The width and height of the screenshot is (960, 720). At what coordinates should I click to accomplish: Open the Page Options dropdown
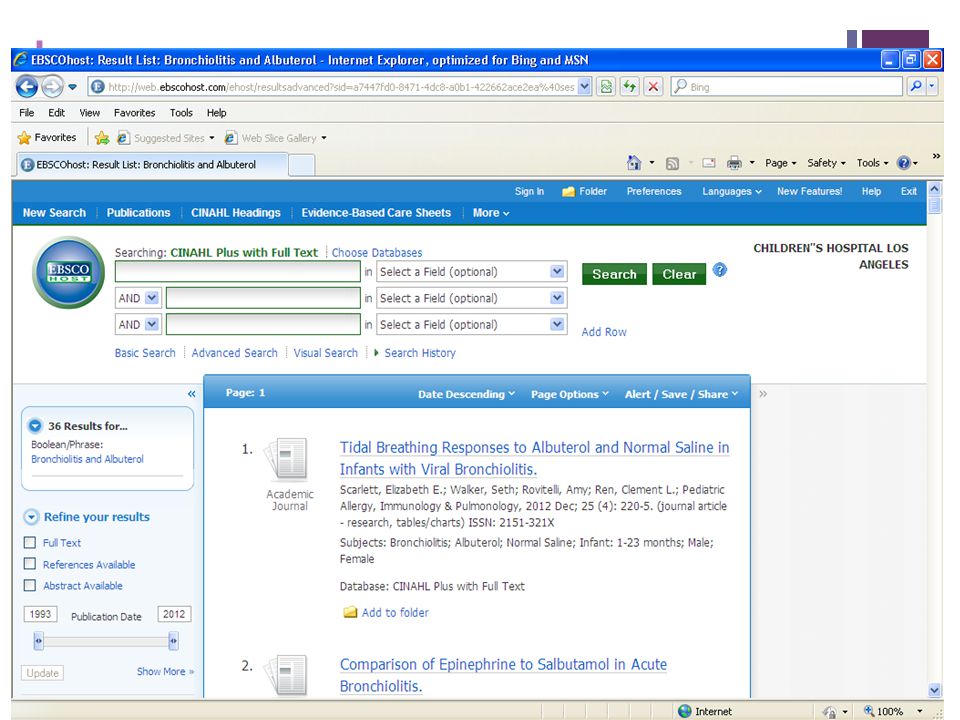click(x=570, y=394)
